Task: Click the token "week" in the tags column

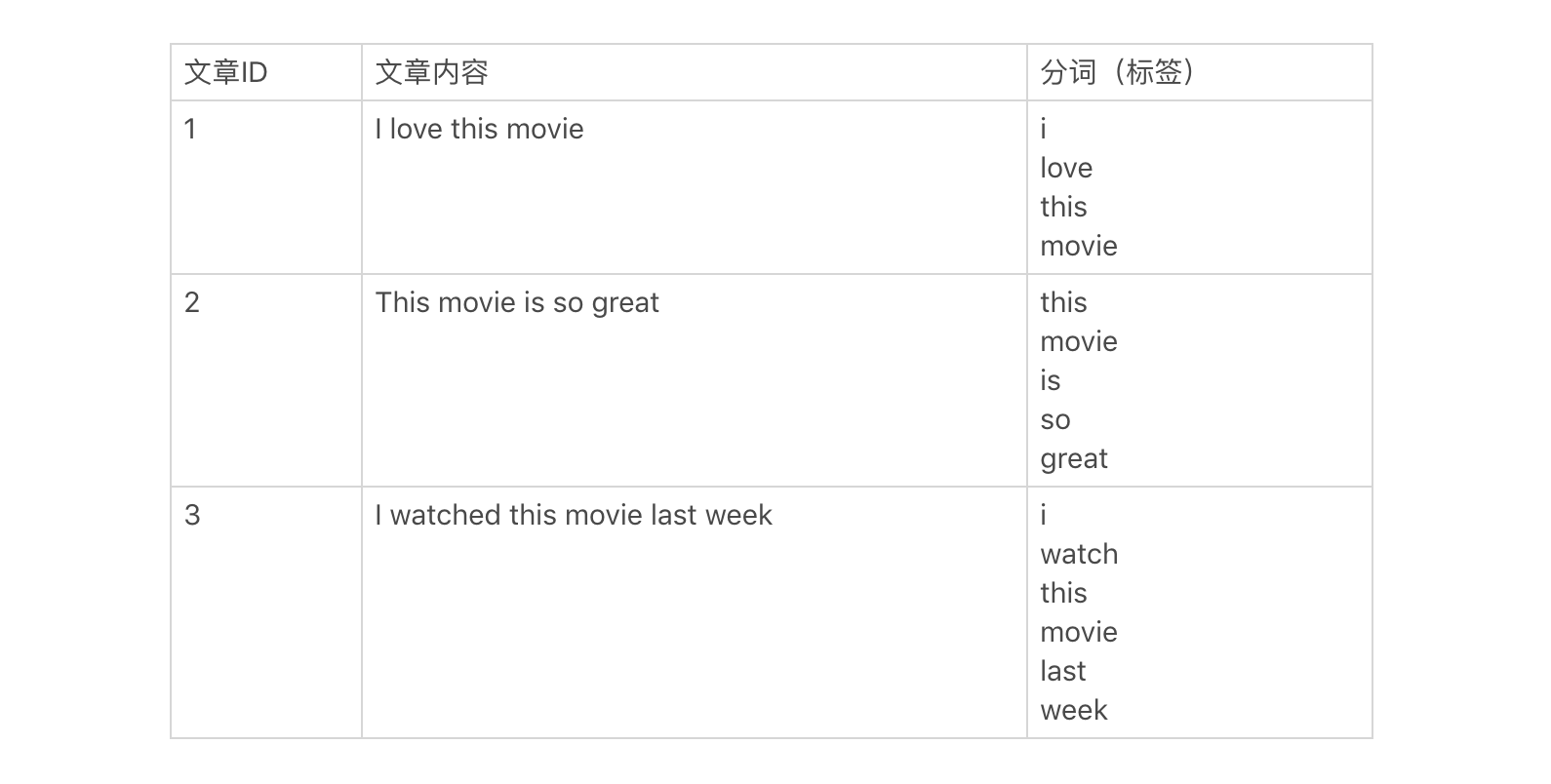Action: point(1074,710)
